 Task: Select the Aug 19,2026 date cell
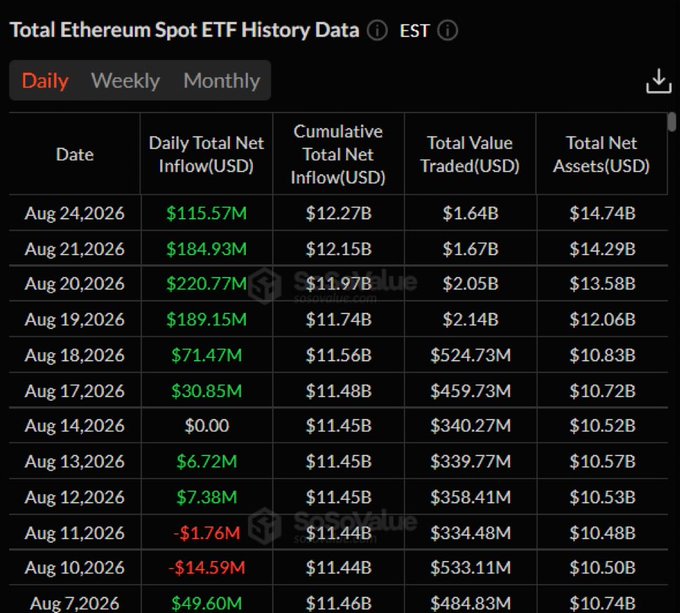tap(75, 320)
